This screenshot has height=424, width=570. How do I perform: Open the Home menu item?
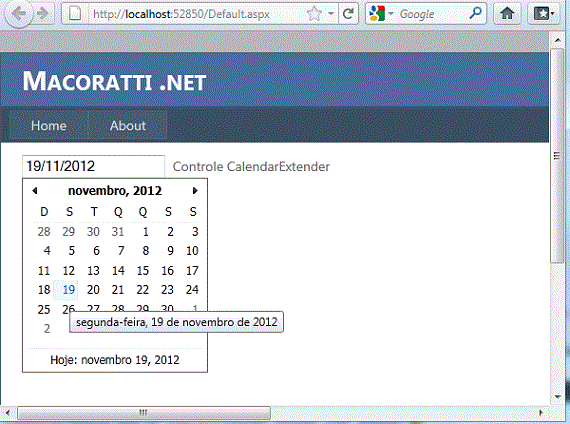pyautogui.click(x=49, y=125)
